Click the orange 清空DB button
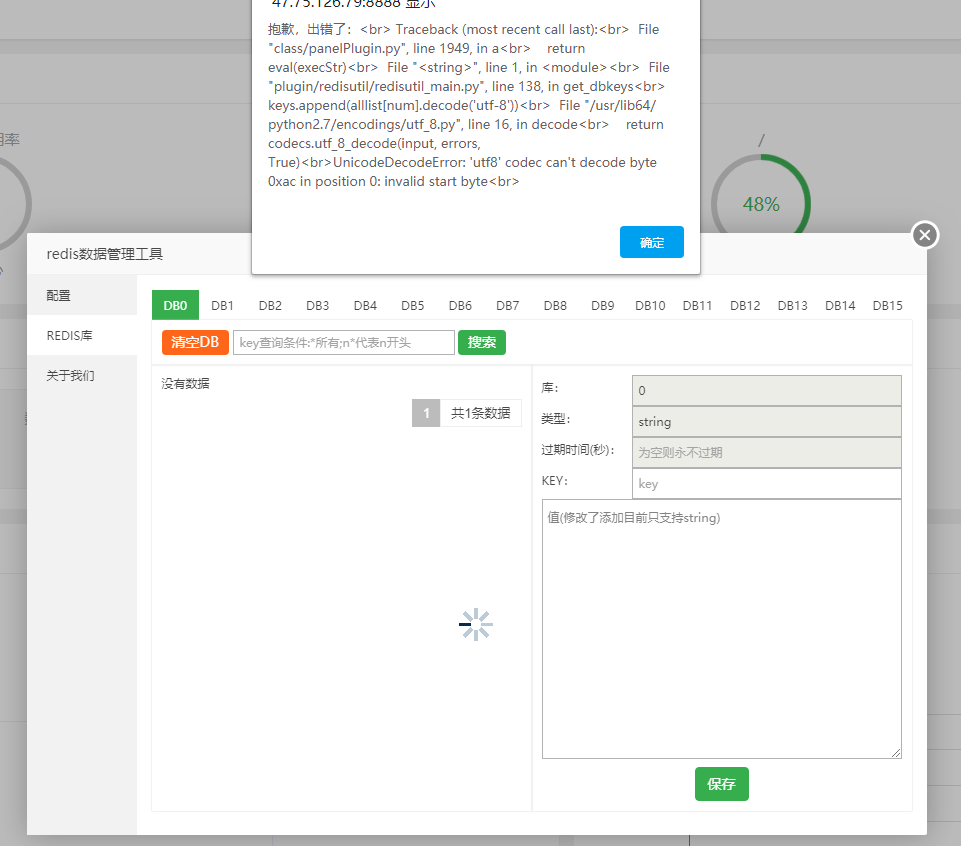961x846 pixels. pyautogui.click(x=196, y=342)
